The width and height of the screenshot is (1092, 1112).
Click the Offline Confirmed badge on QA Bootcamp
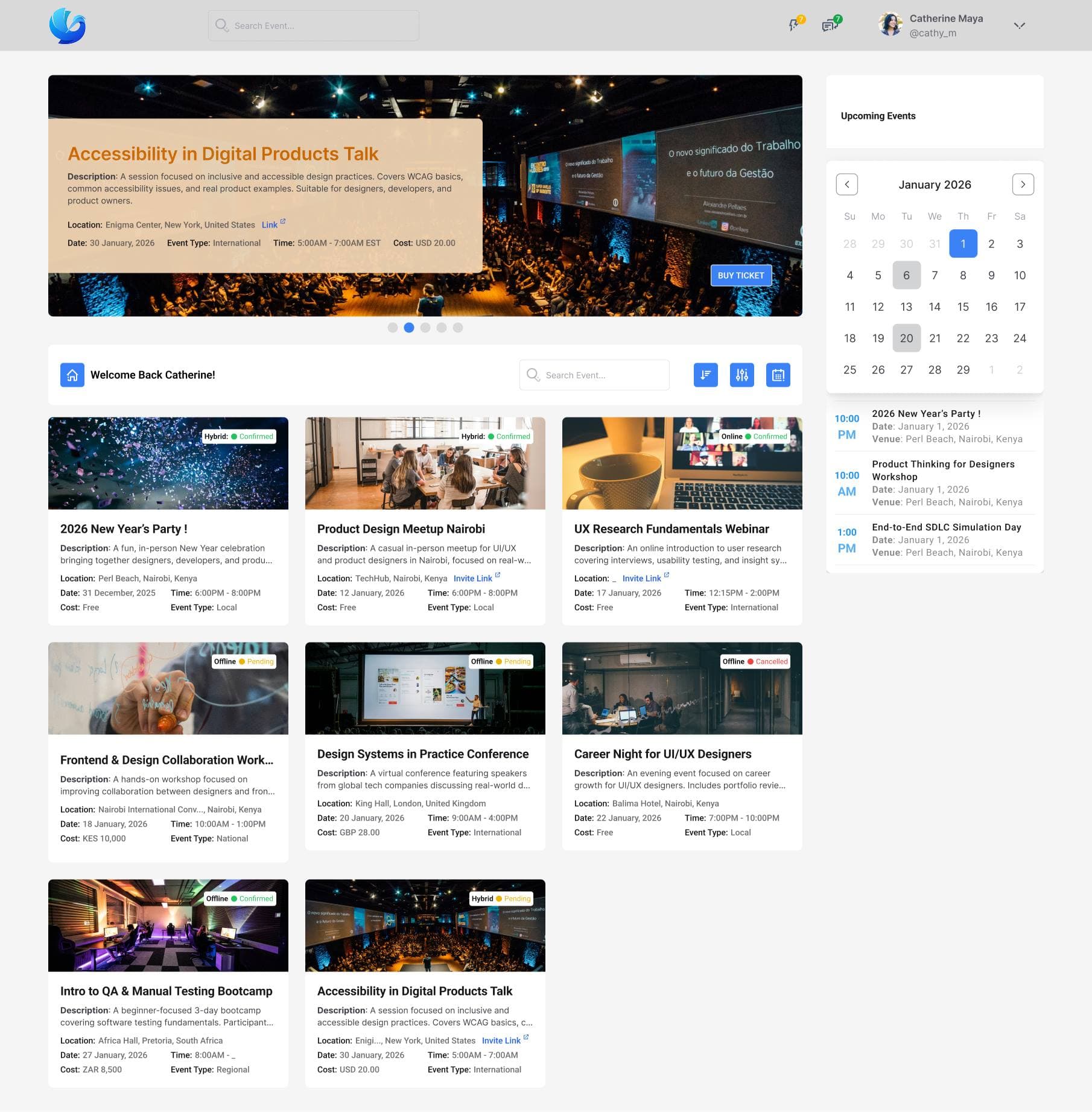coord(240,898)
